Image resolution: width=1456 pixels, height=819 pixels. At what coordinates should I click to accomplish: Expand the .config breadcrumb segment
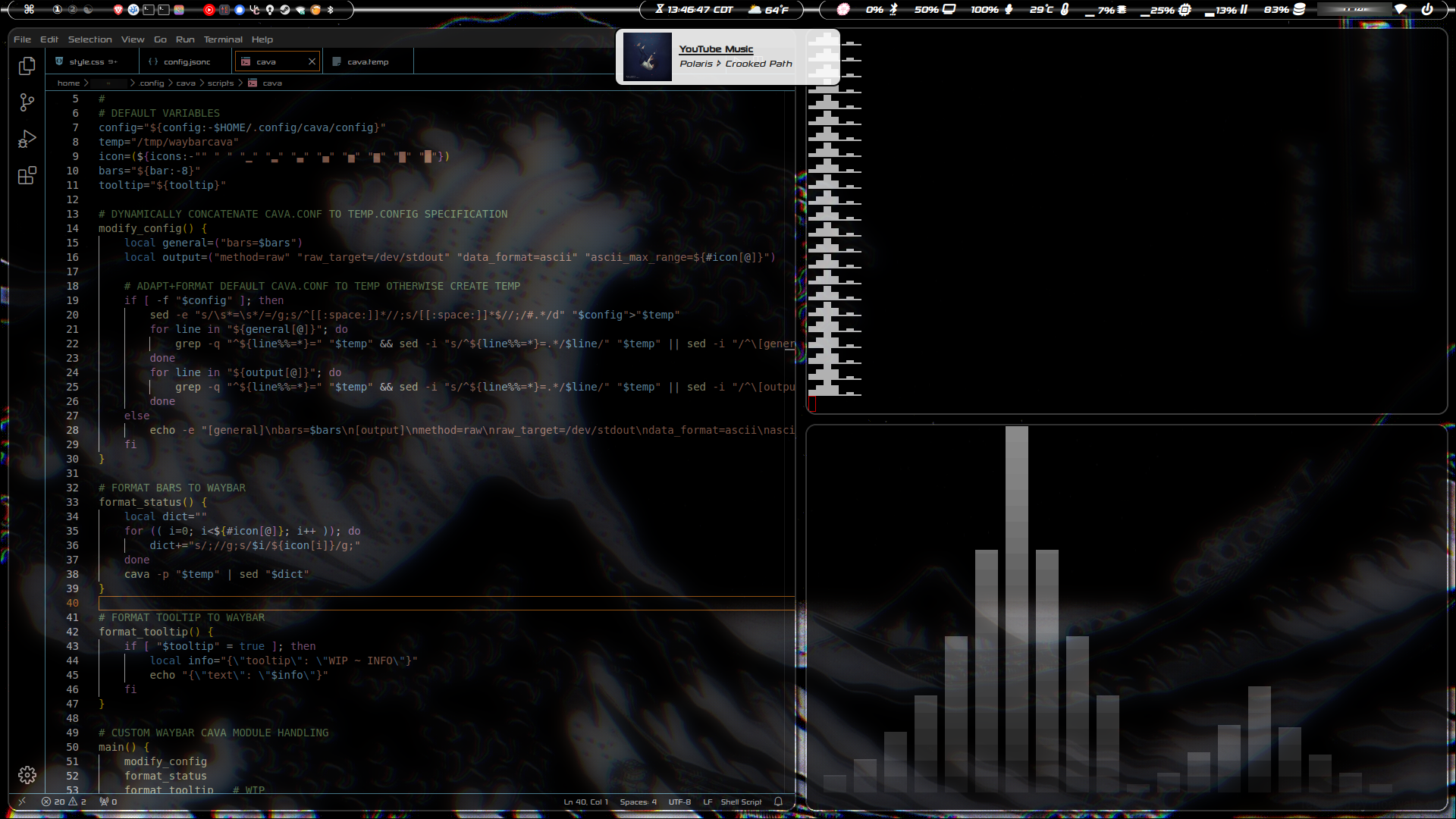click(152, 83)
